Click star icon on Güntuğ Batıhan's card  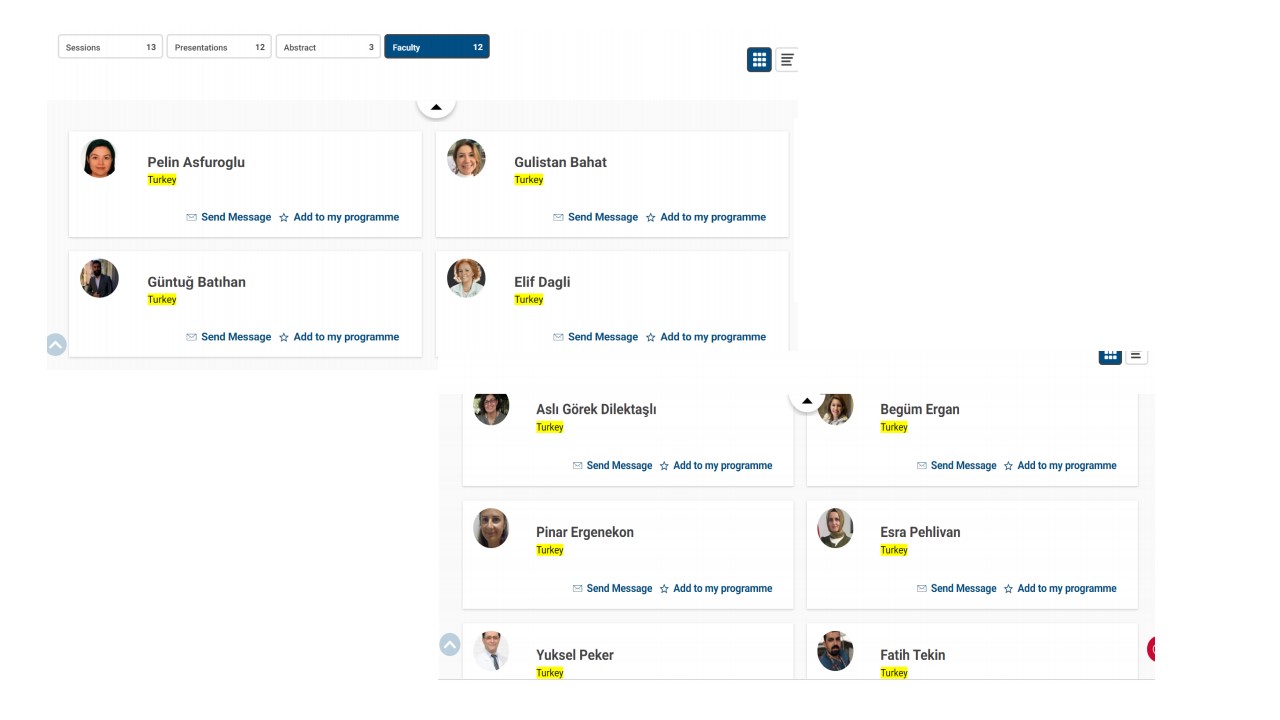[x=284, y=337]
